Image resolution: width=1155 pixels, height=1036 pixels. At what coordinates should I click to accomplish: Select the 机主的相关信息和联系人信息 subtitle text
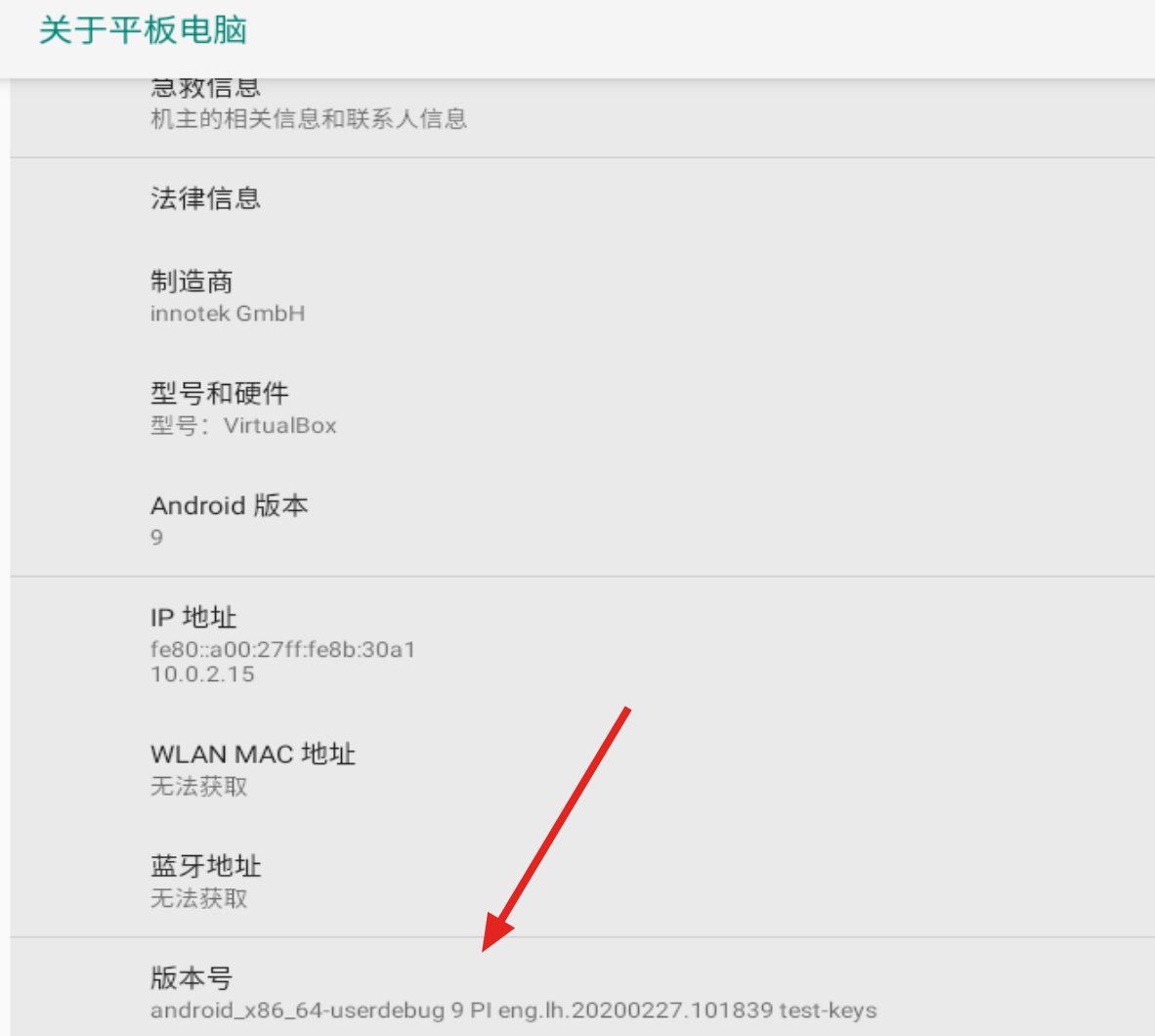point(308,118)
